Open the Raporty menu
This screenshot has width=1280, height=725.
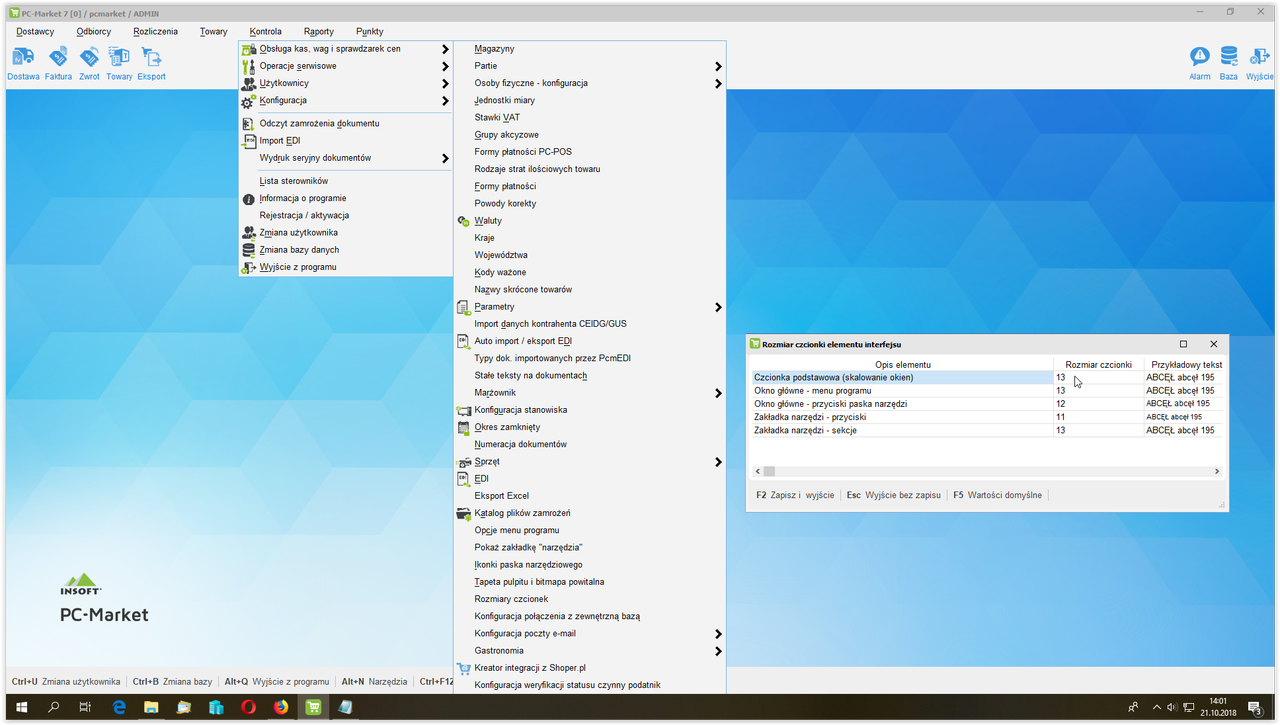[319, 31]
